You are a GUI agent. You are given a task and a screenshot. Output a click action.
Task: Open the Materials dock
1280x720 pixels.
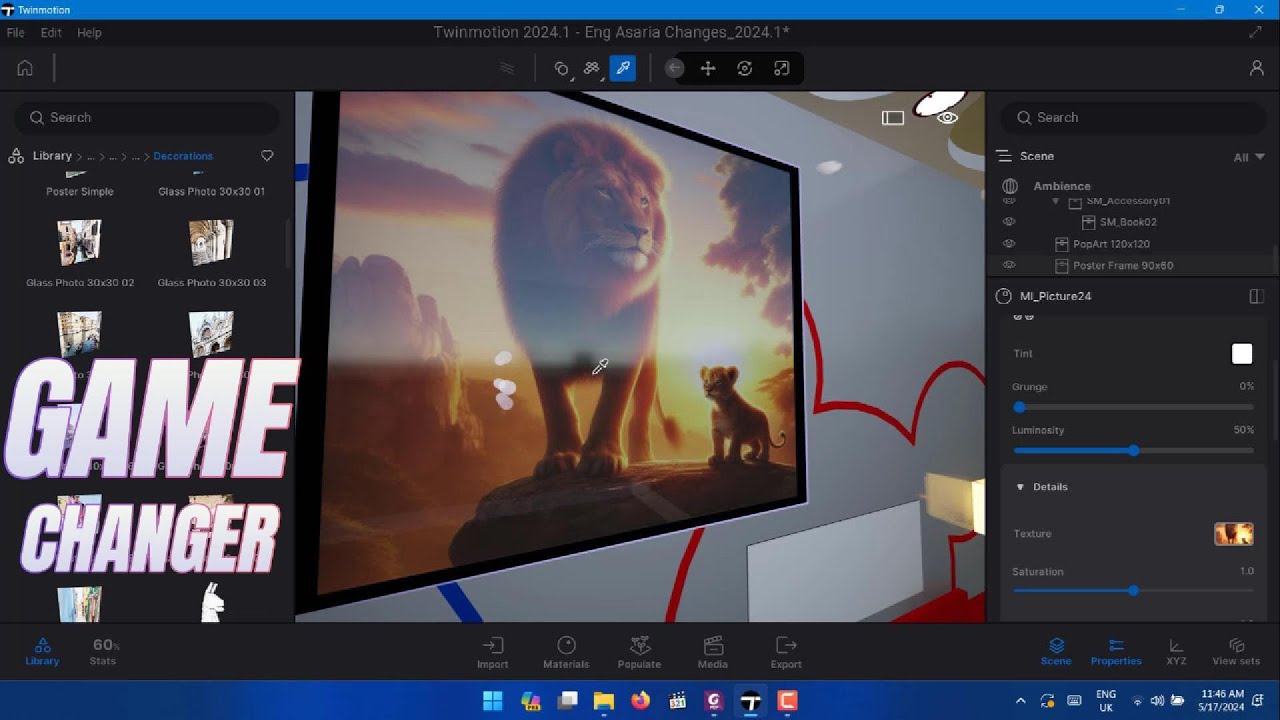566,652
